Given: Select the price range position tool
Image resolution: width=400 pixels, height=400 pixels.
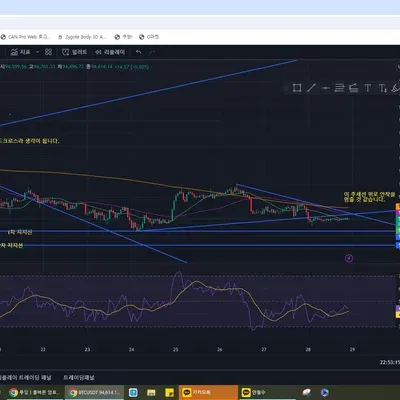Looking at the screenshot, I should click(353, 88).
